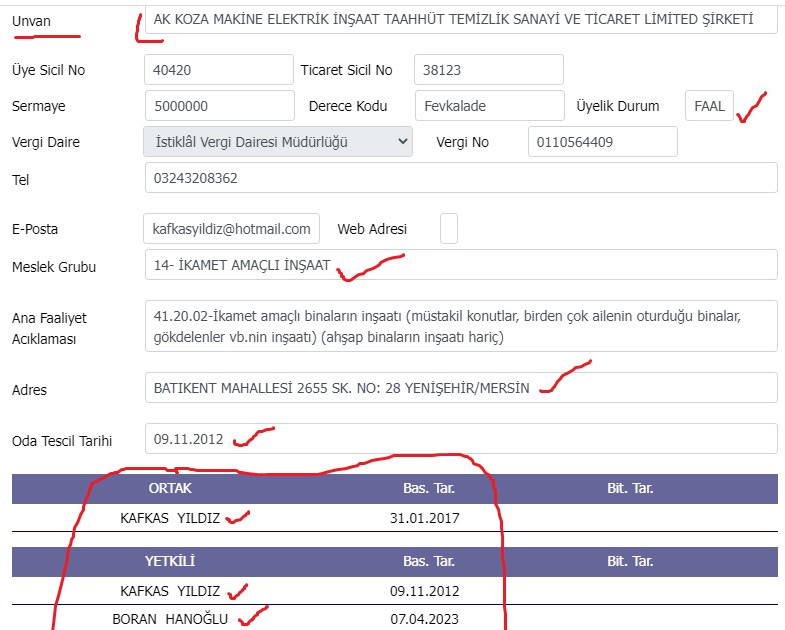Click the Tel label
This screenshot has height=630, width=785.
coord(21,180)
